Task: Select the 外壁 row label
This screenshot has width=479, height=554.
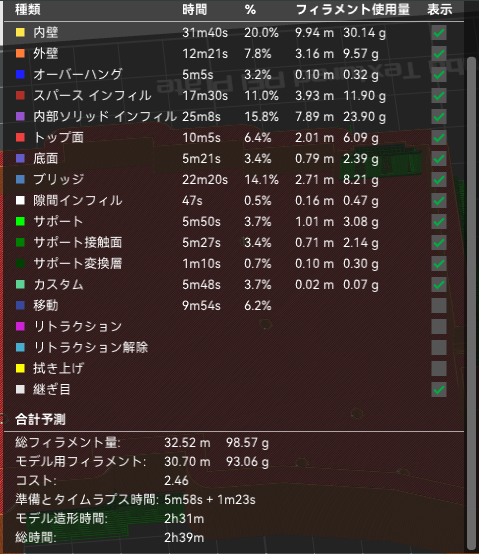Action: (x=46, y=54)
